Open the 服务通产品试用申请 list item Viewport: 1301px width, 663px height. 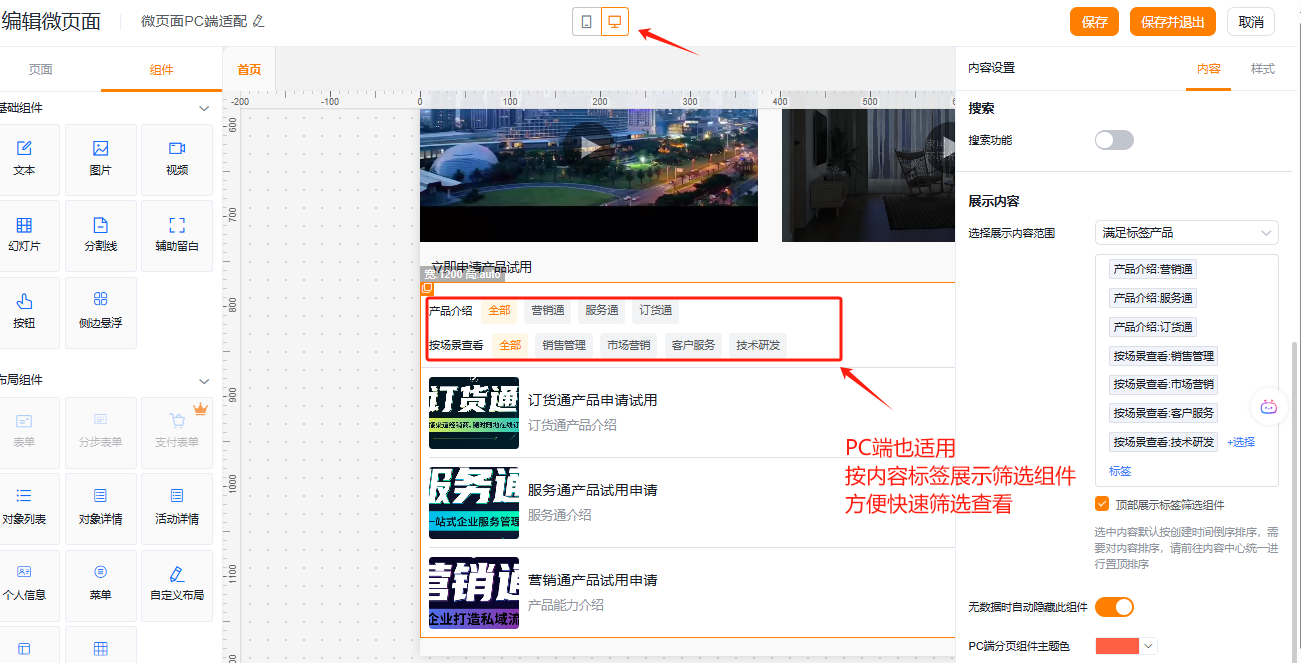(x=688, y=503)
